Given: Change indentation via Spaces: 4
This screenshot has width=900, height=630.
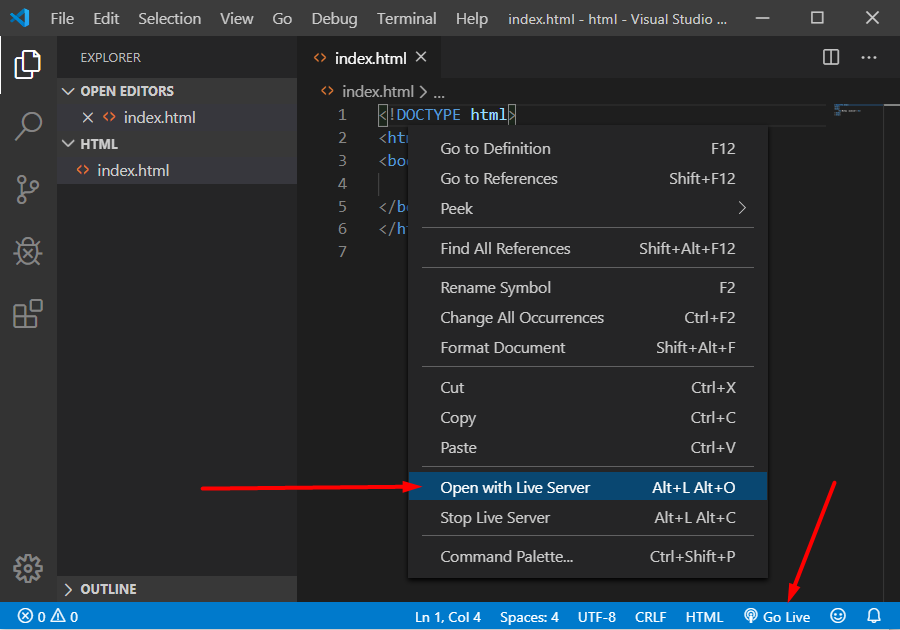Looking at the screenshot, I should (529, 617).
